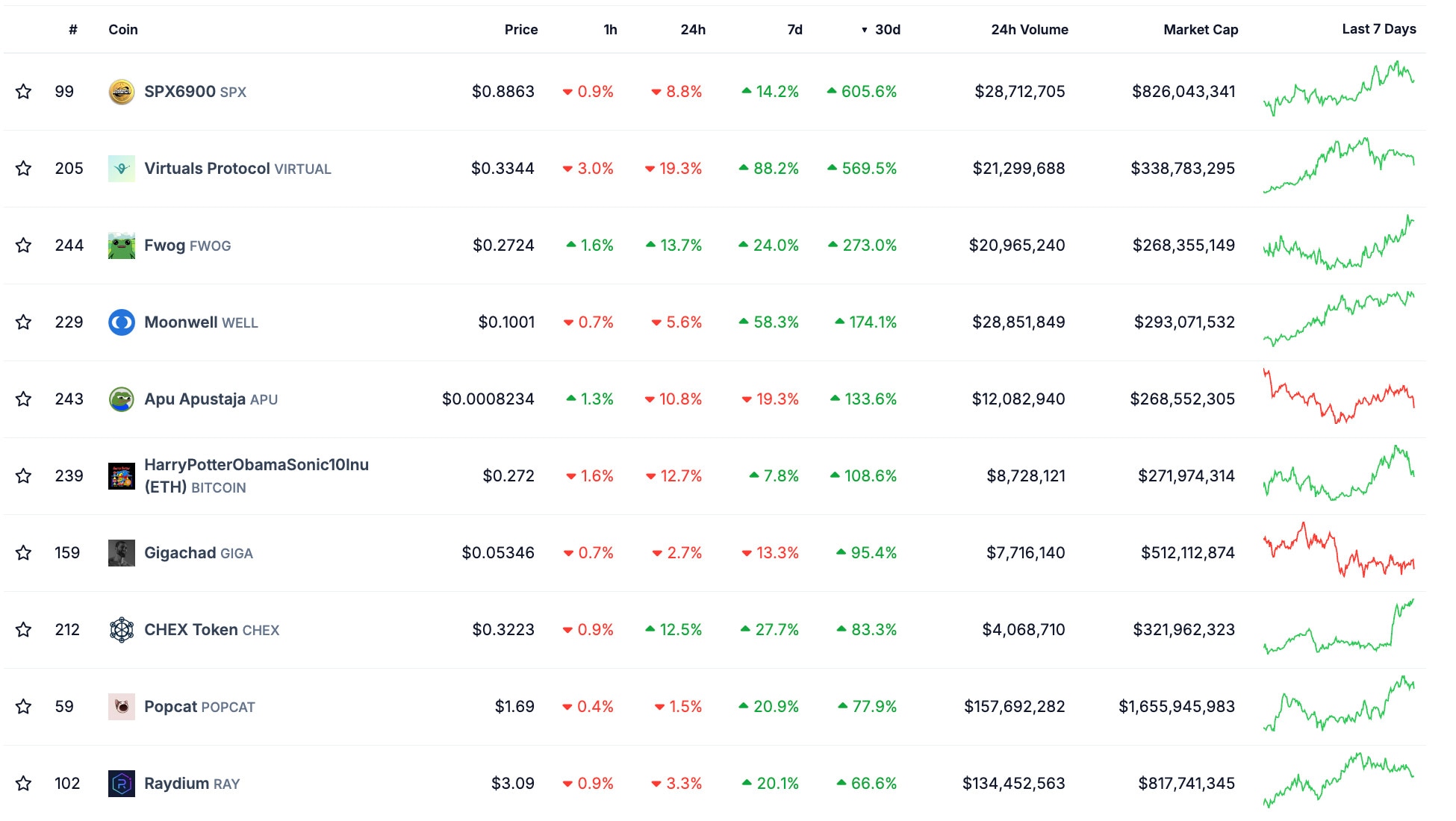Click Raydium's $3.09 price
1456x821 pixels.
(513, 784)
